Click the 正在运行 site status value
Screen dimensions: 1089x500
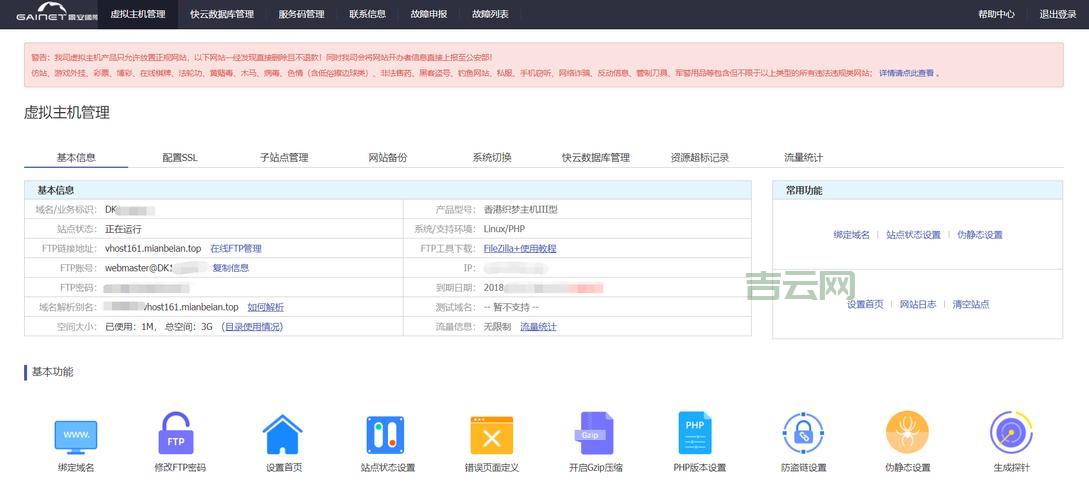pos(123,229)
